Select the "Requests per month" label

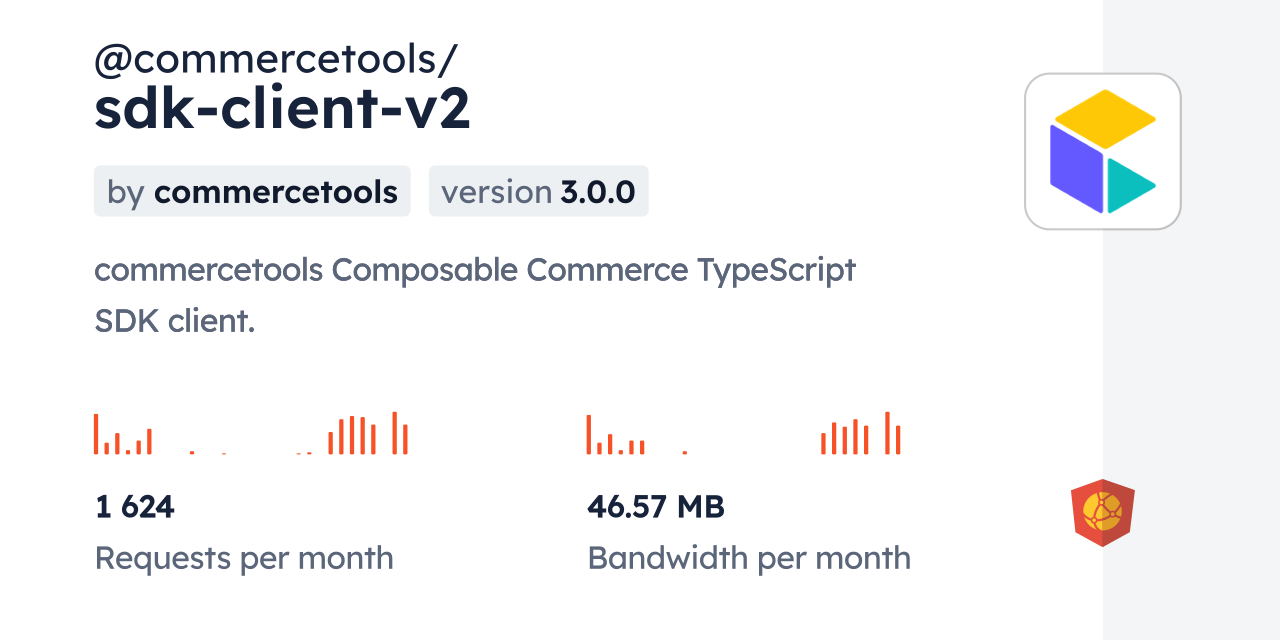[x=244, y=558]
